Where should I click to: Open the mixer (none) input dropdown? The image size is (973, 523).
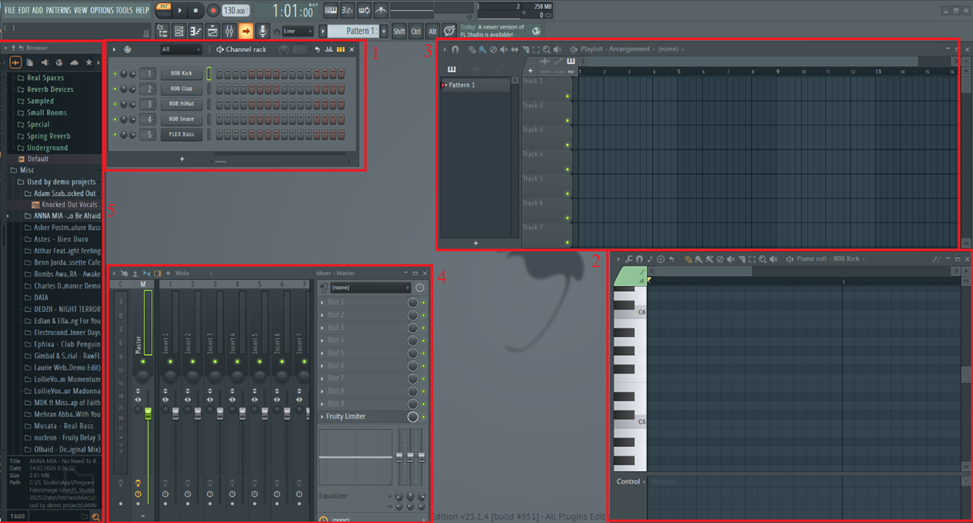click(370, 288)
